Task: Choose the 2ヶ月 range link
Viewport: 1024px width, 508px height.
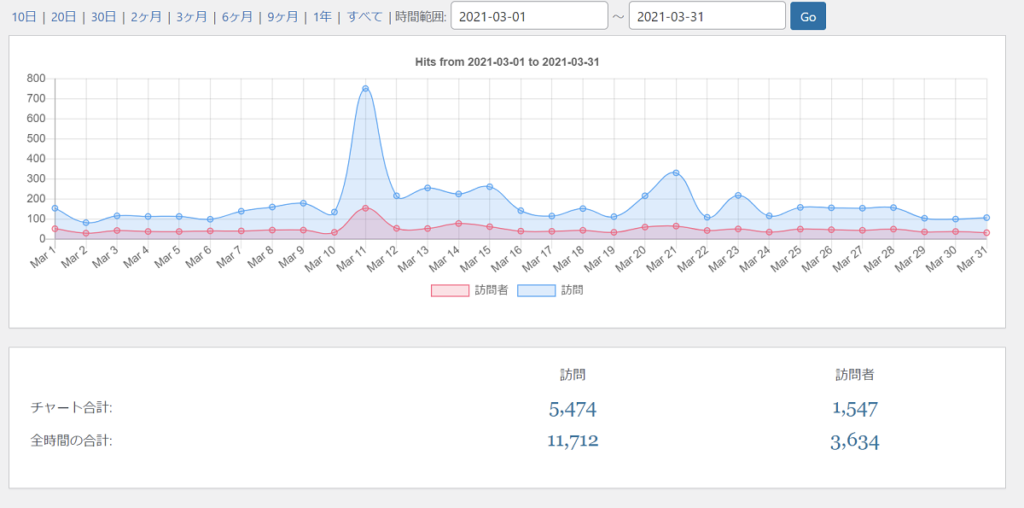Action: click(146, 17)
